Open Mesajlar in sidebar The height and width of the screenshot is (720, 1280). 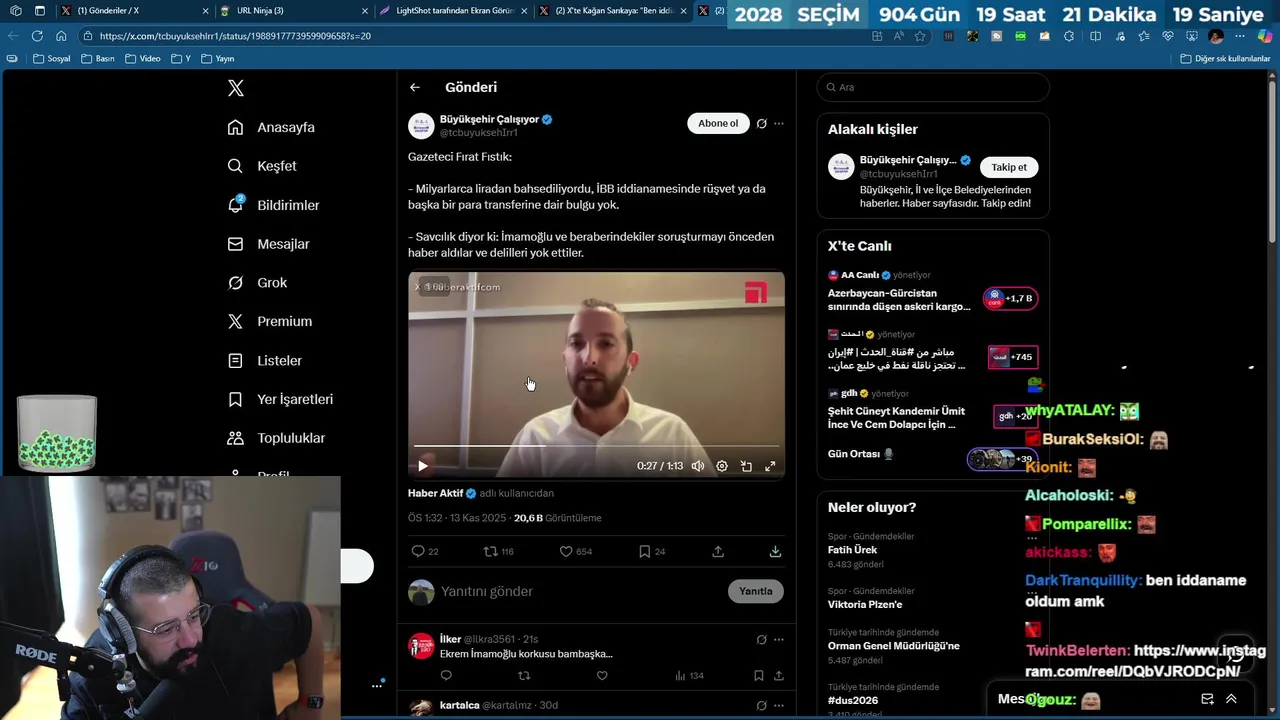tap(269, 244)
